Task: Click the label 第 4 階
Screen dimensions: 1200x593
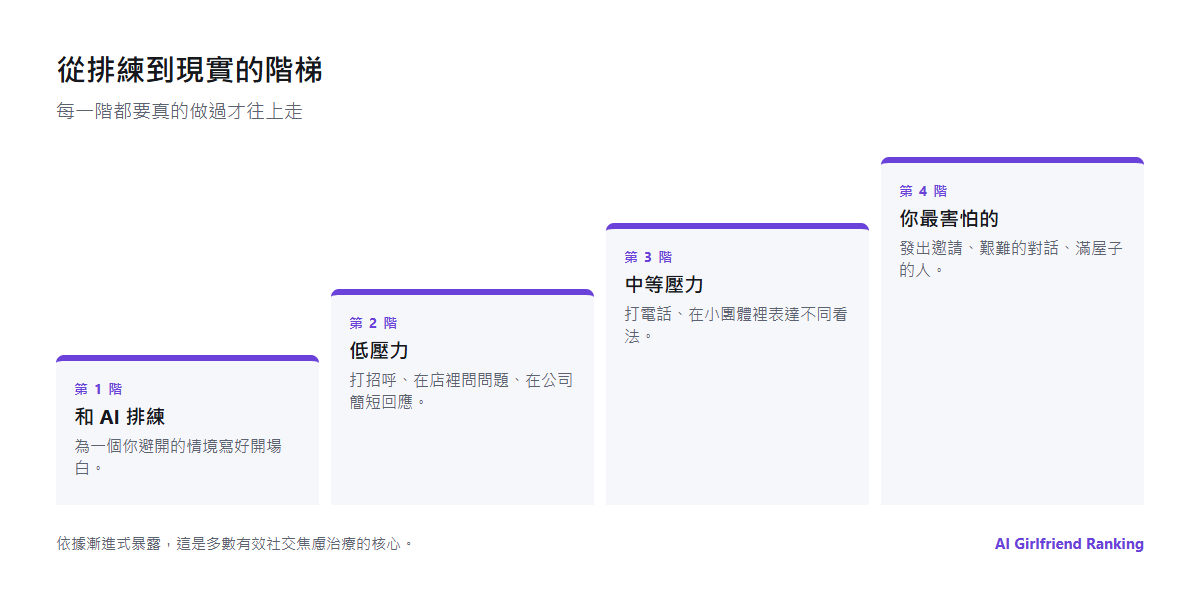Action: (x=923, y=191)
